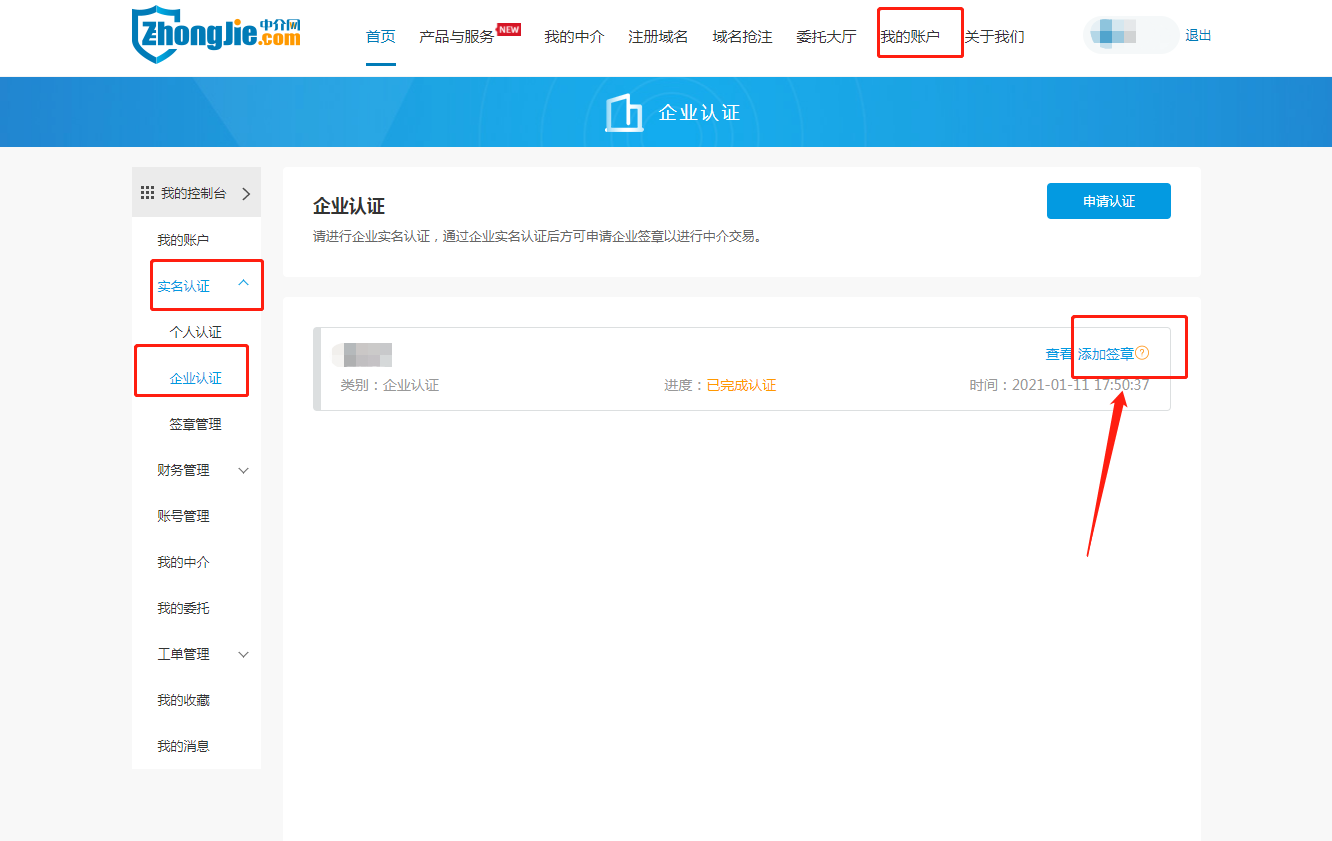
Task: Select 个人认证 in sidebar
Action: 196,332
